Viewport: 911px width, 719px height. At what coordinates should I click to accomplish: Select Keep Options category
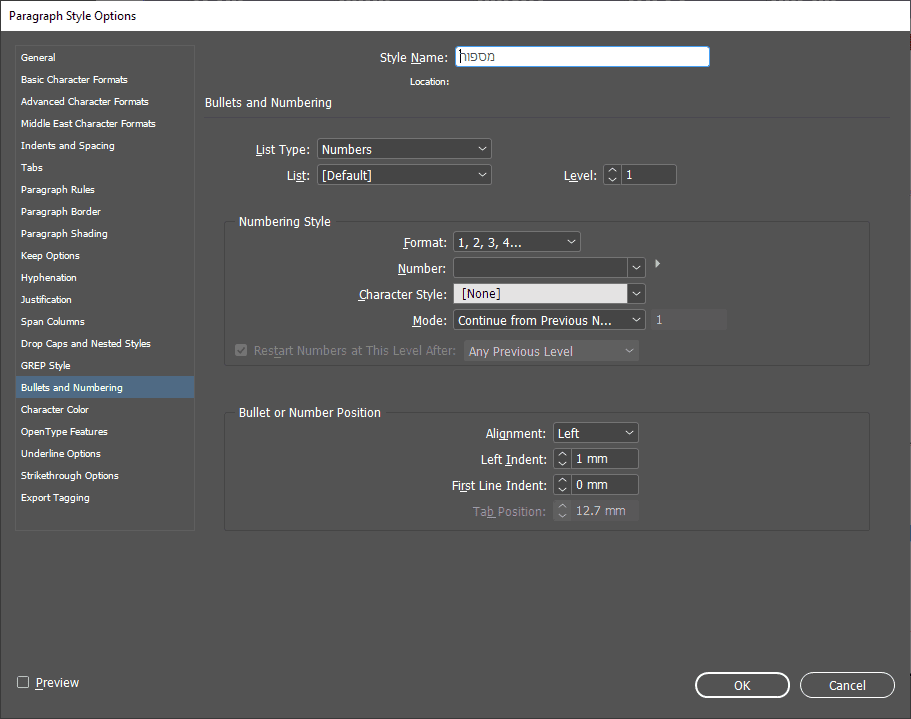(105, 256)
